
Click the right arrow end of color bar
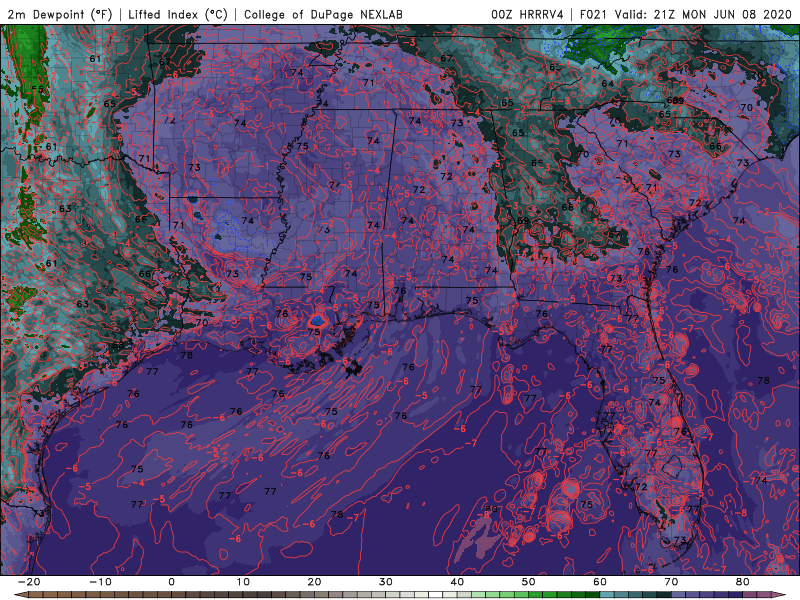pos(780,595)
